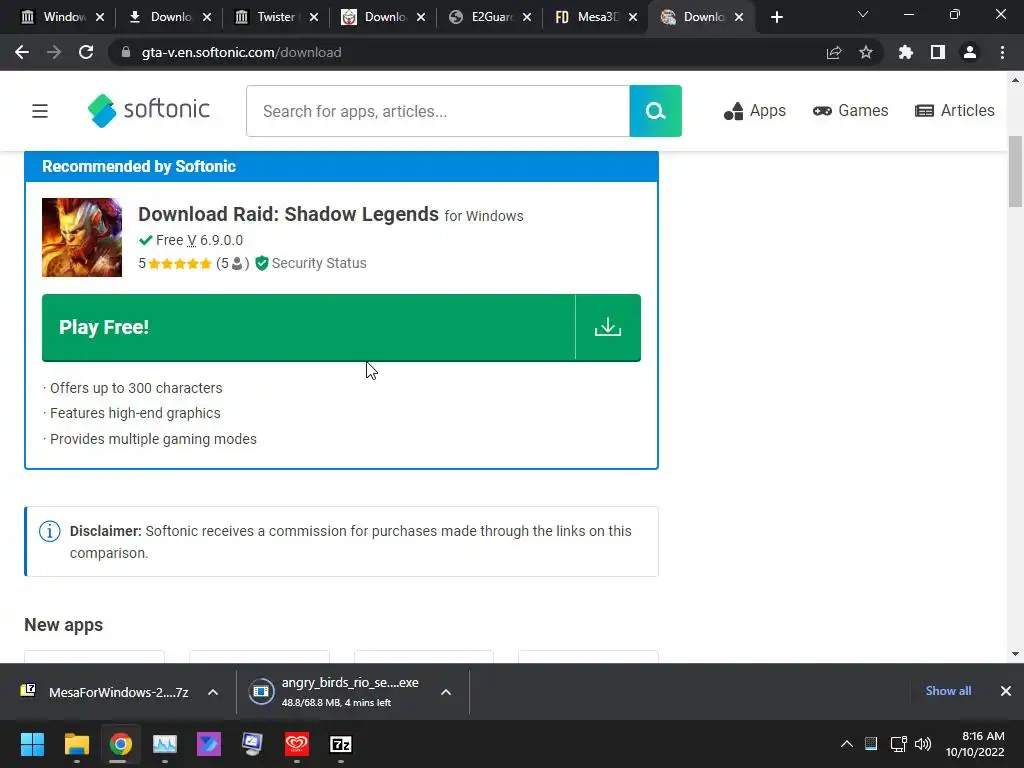Viewport: 1024px width, 768px height.
Task: Open the Chrome profile icon
Action: pyautogui.click(x=970, y=52)
